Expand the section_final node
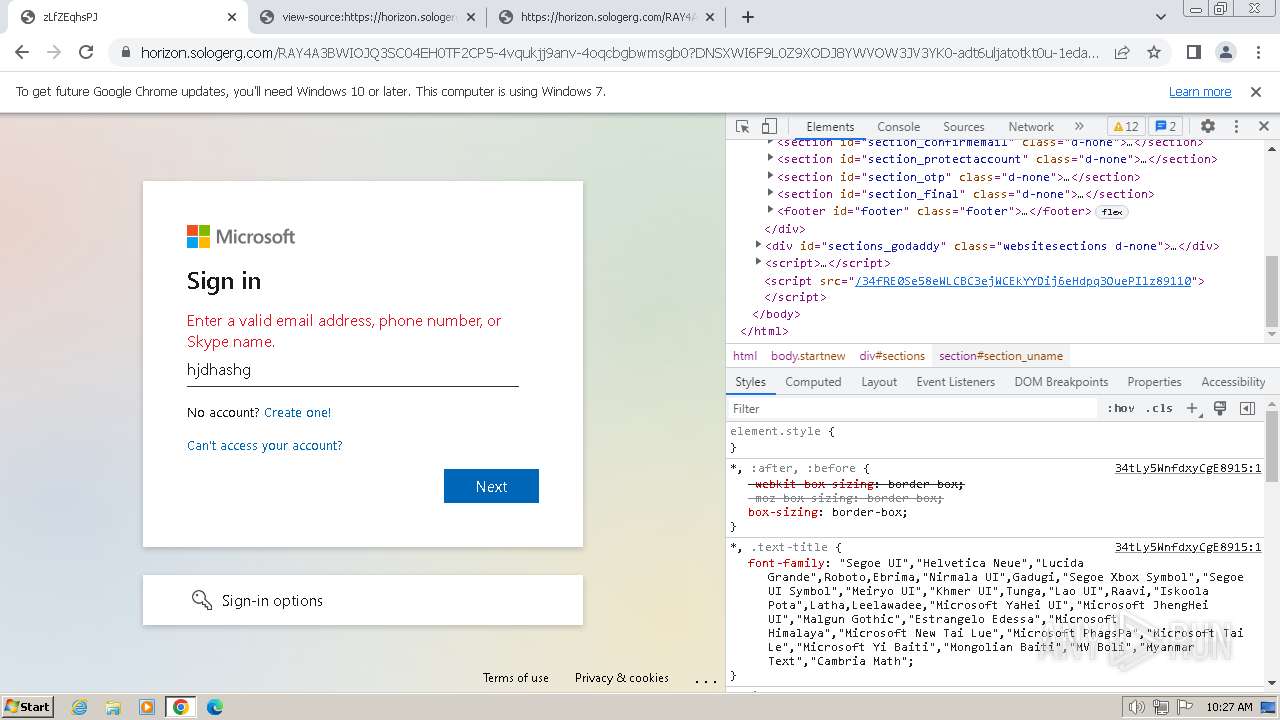The height and width of the screenshot is (720, 1280). coord(770,193)
